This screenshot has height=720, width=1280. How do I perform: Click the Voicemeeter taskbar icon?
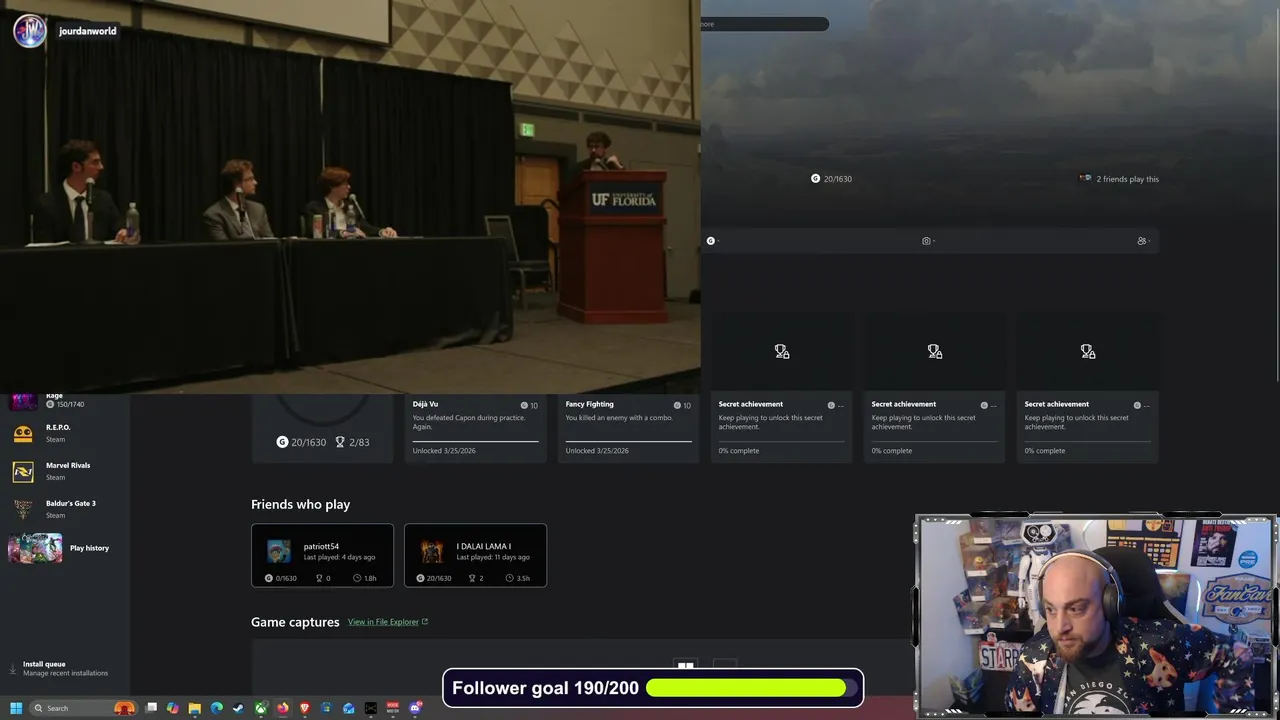(392, 708)
